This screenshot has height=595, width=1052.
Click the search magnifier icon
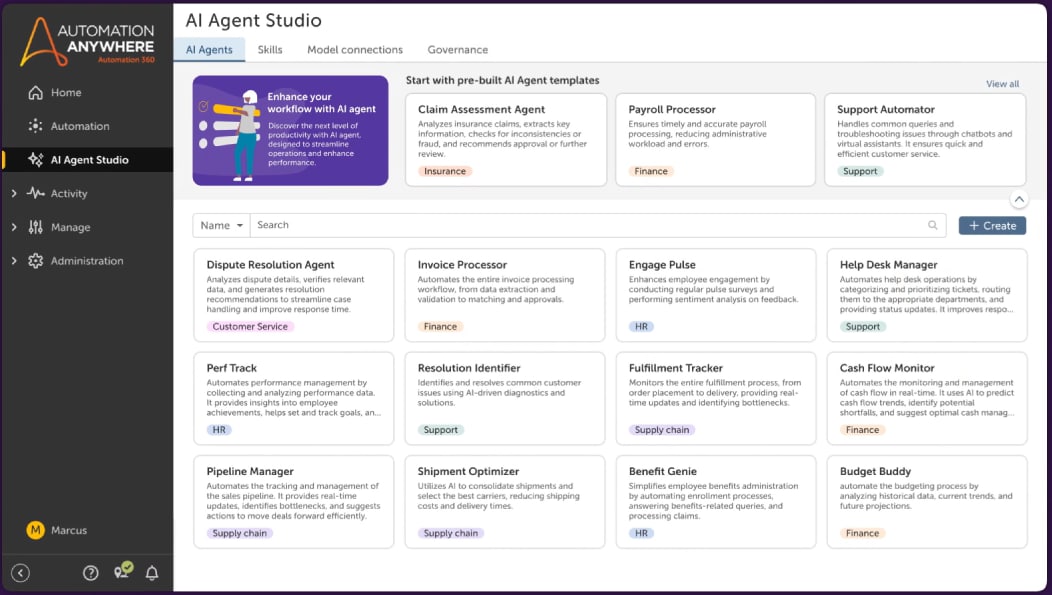click(933, 226)
